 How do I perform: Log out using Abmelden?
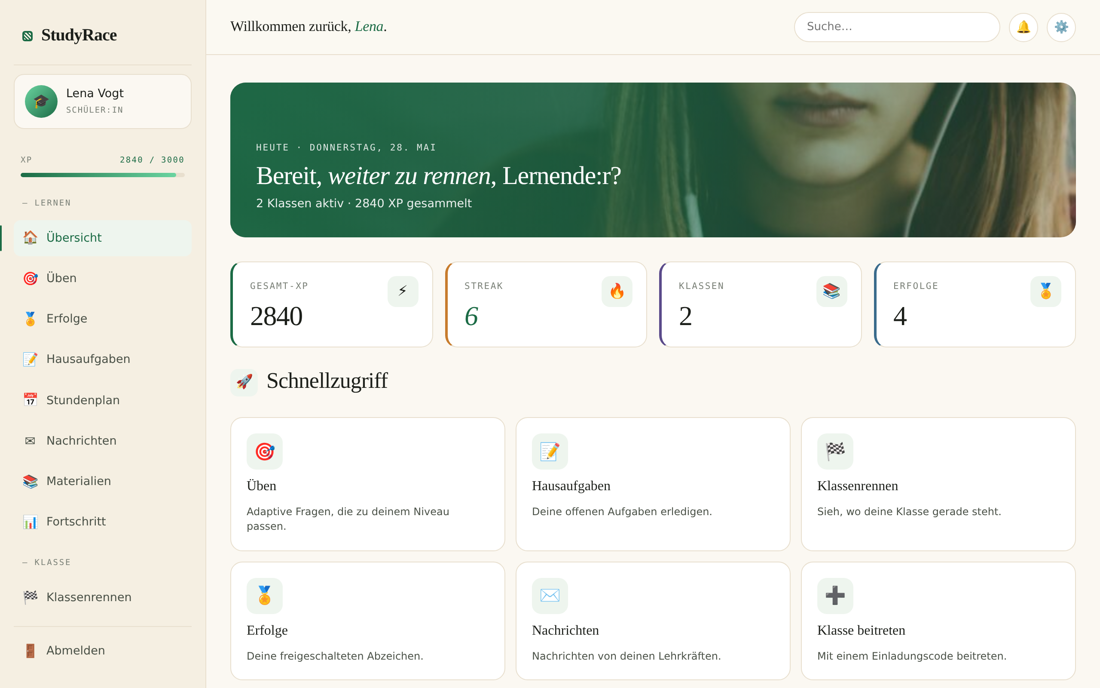102,651
